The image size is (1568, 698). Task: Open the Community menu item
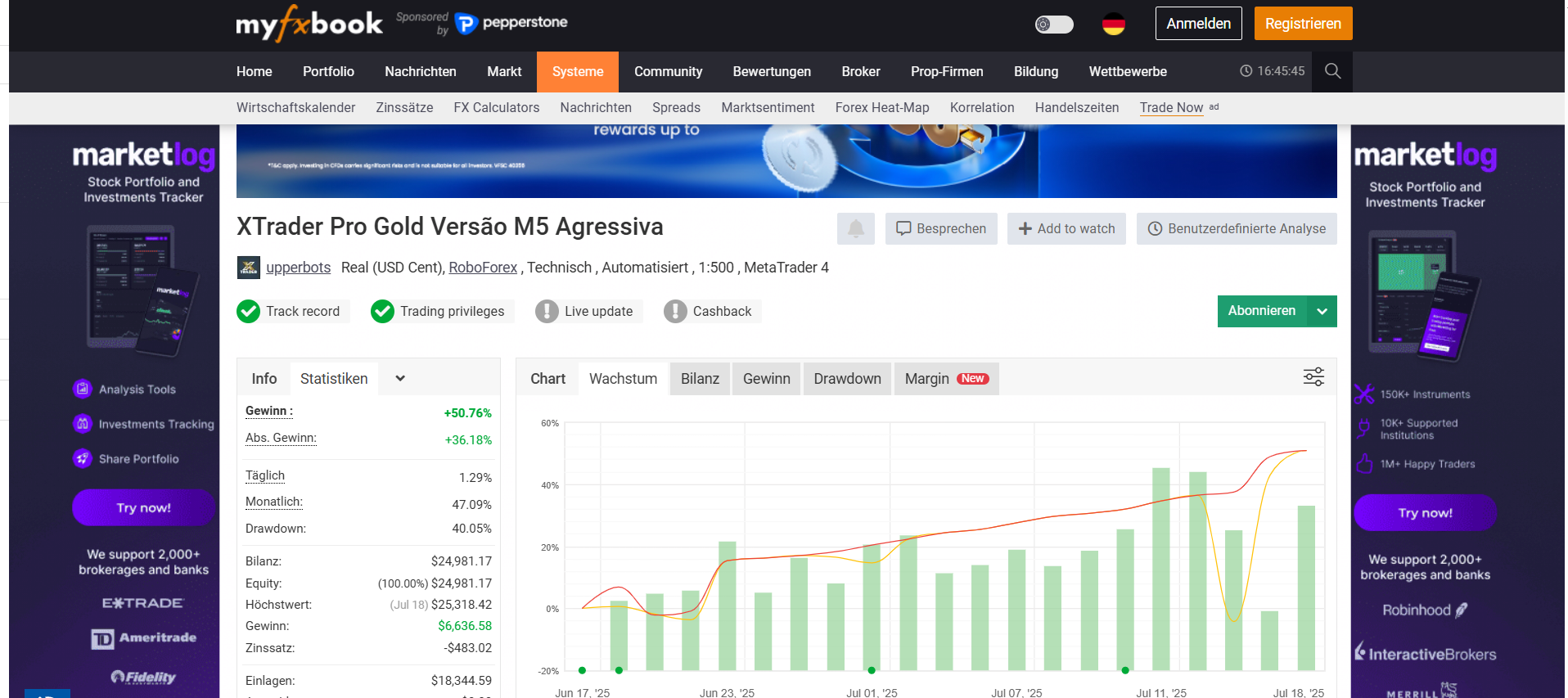click(668, 71)
